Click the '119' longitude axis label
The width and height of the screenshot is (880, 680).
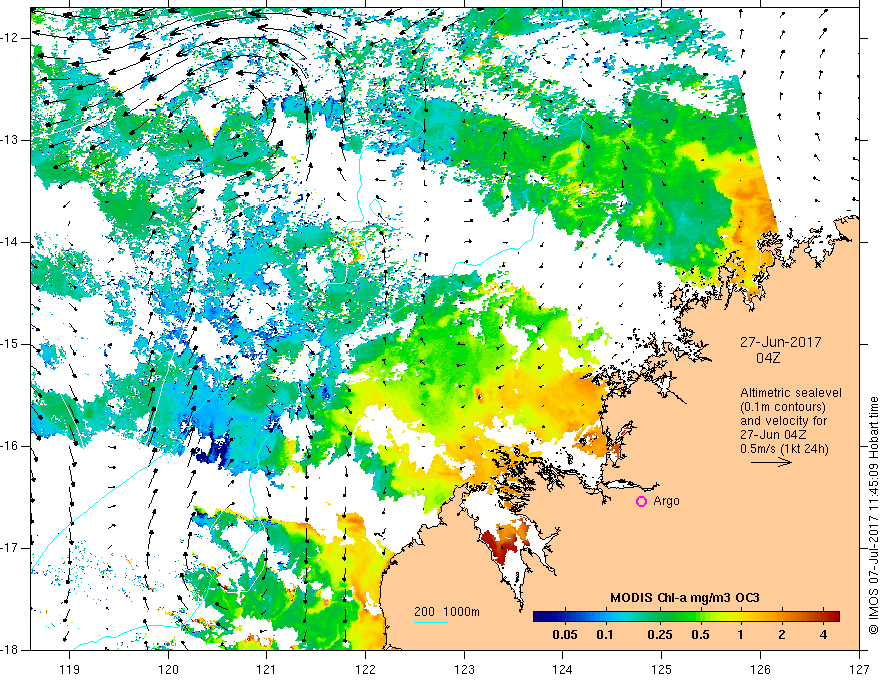pos(70,669)
